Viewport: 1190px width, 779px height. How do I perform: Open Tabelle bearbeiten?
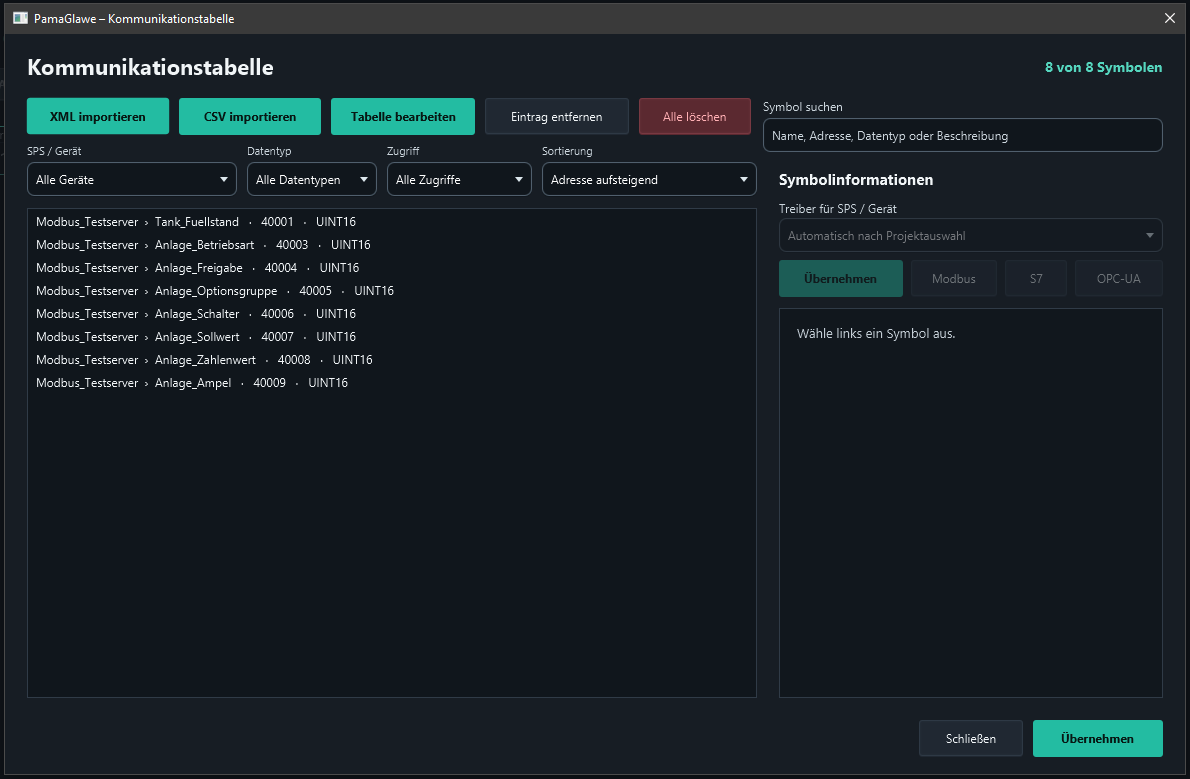point(403,116)
